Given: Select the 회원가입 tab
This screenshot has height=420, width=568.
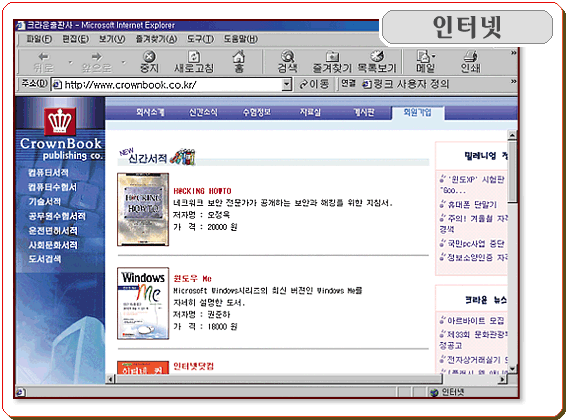Looking at the screenshot, I should pyautogui.click(x=418, y=113).
